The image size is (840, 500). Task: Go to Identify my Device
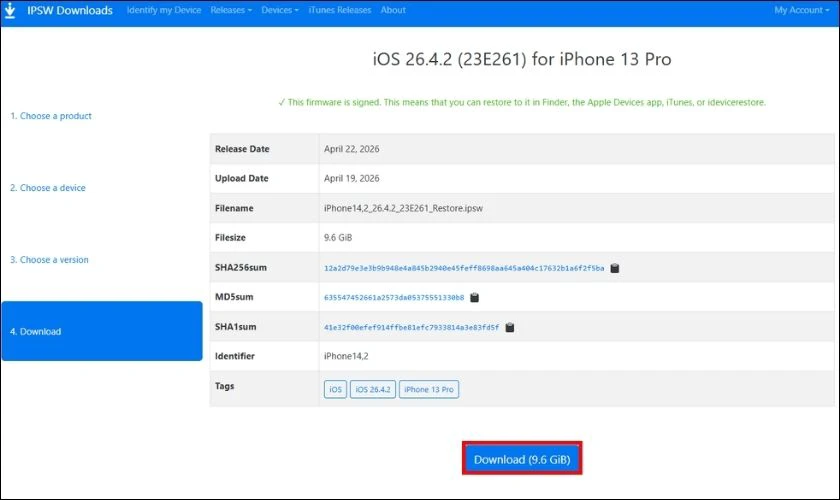coord(164,10)
